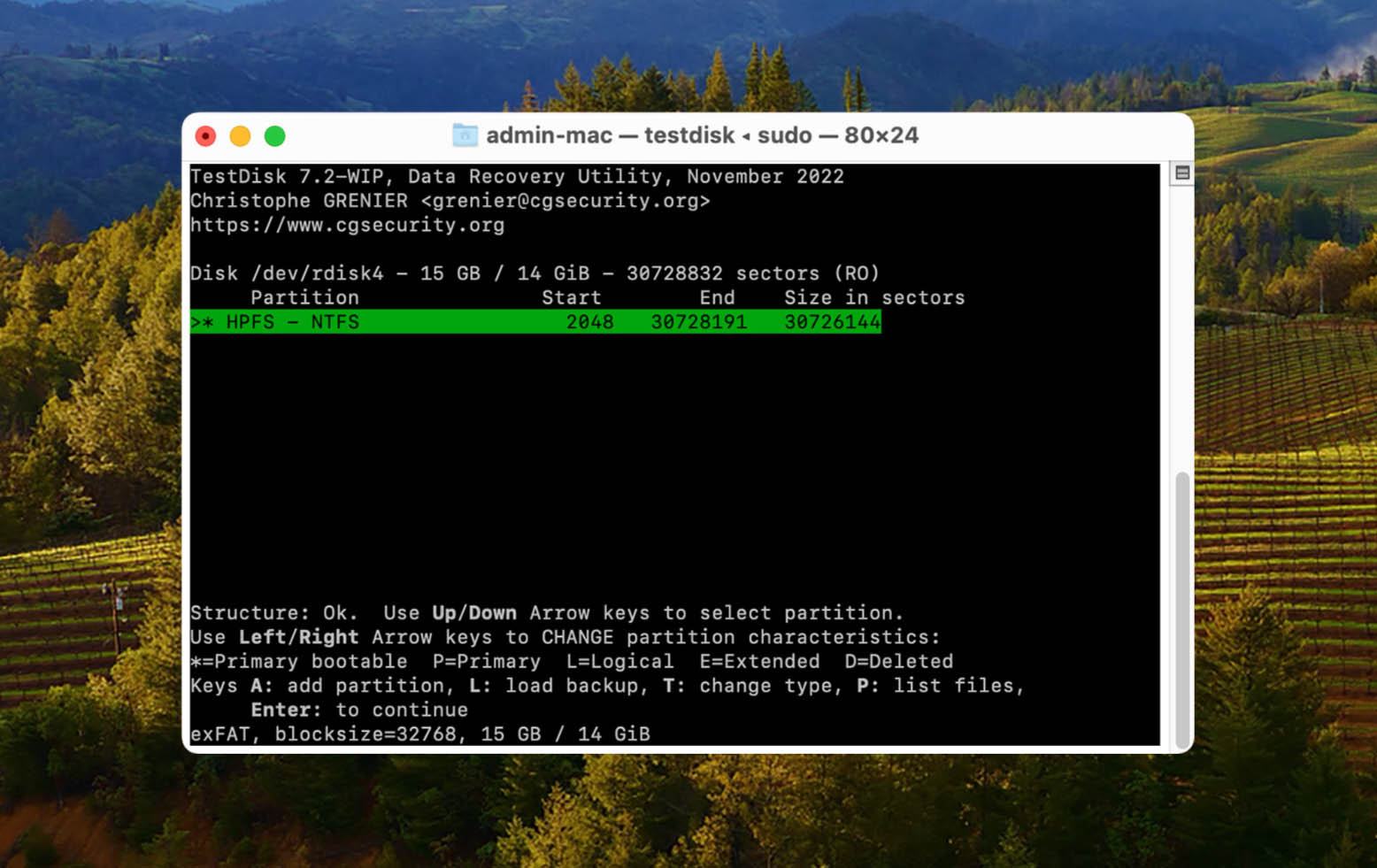The image size is (1377, 868).
Task: Click the *=Primary bootable option text
Action: [298, 661]
